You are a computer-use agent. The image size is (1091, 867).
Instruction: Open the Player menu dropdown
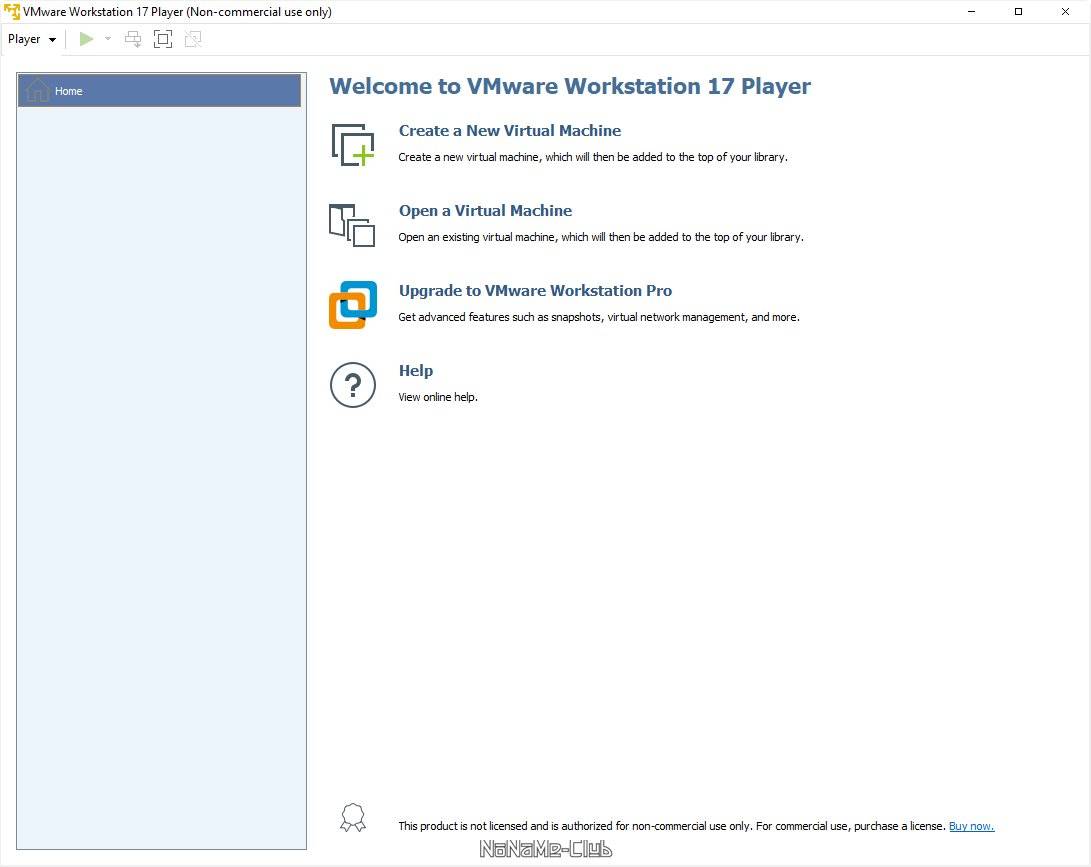(31, 39)
